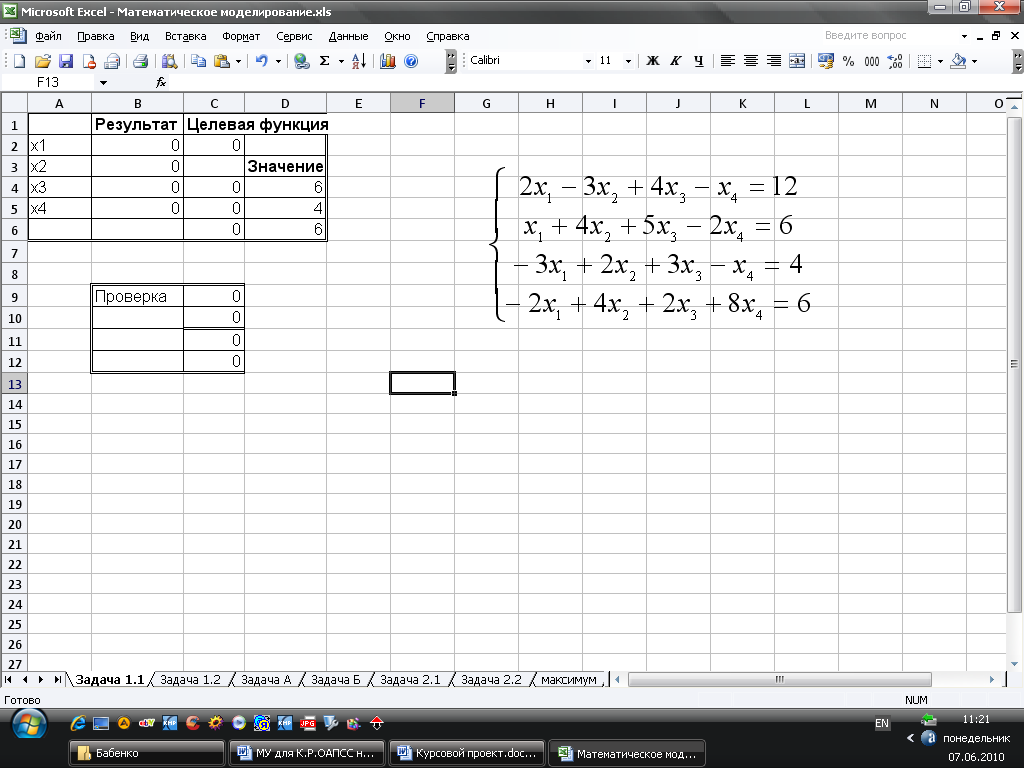Expand the Undo history dropdown arrow
This screenshot has height=768, width=1024.
click(x=278, y=61)
